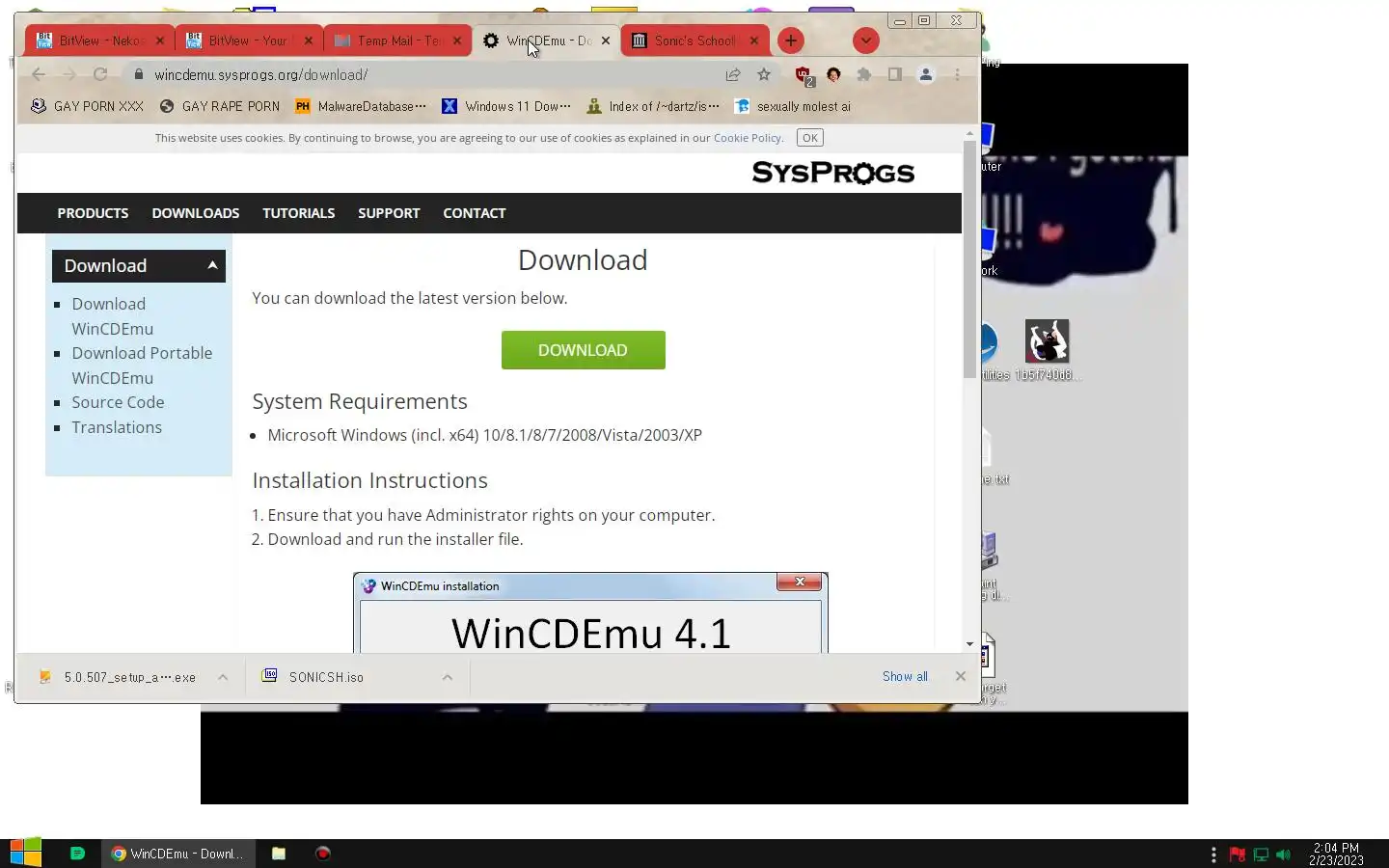Screen dimensions: 1389x868
Task: Open the Windows 11 Dow... bookmark
Action: 506,106
